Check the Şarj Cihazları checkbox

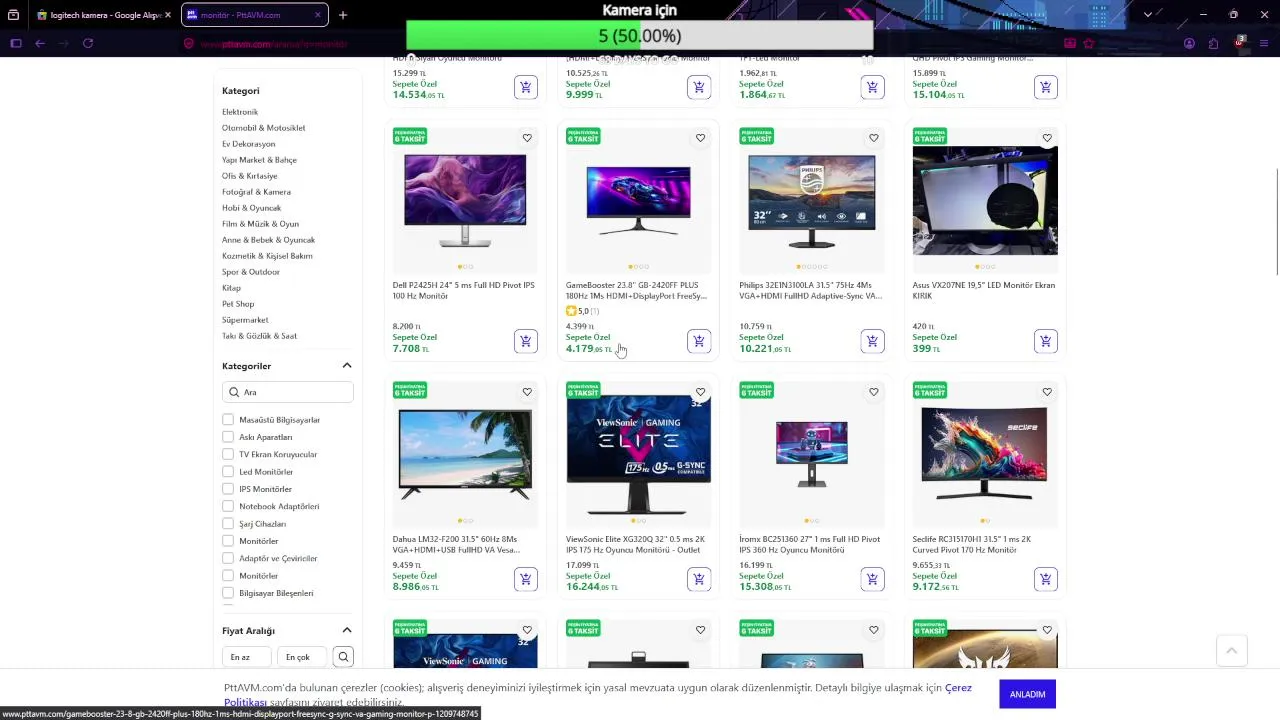[x=228, y=524]
